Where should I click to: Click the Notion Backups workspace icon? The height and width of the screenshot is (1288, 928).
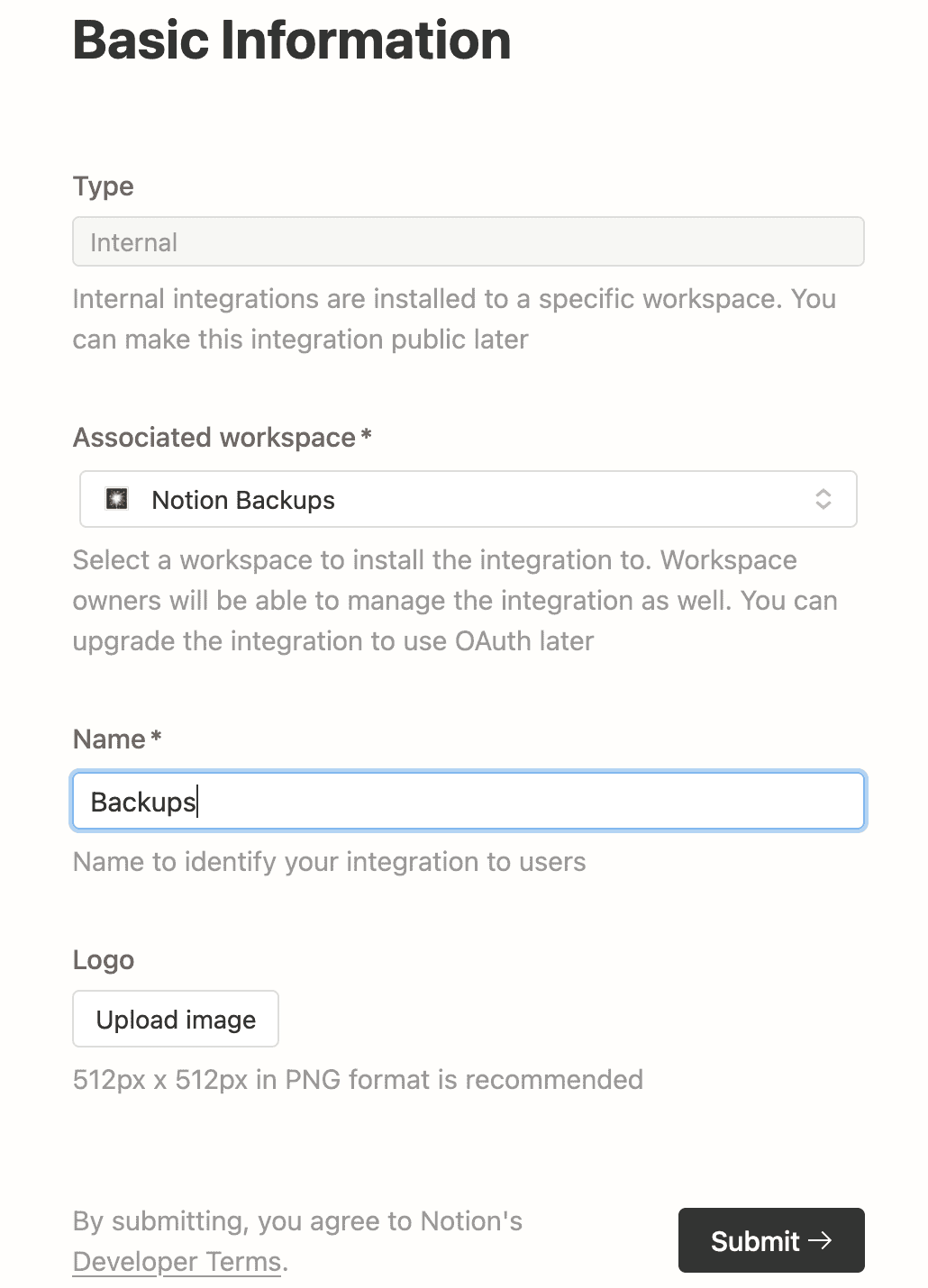(x=117, y=499)
